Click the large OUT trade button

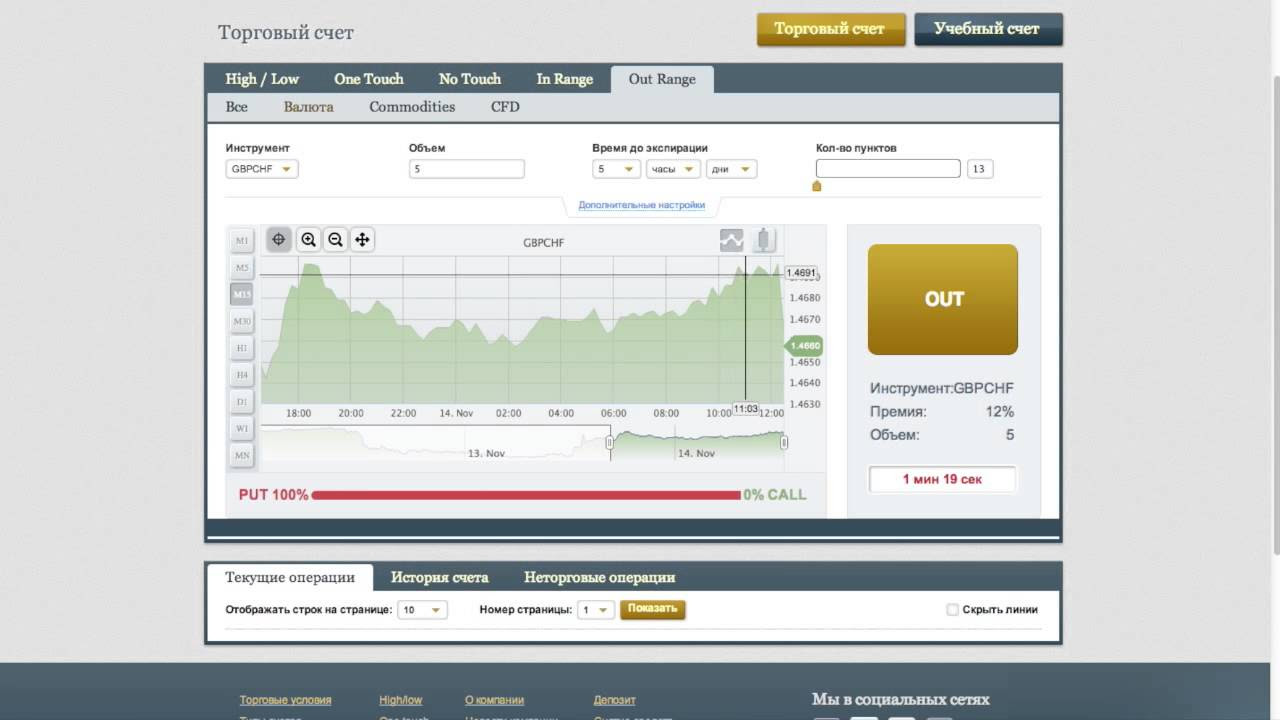click(x=943, y=299)
